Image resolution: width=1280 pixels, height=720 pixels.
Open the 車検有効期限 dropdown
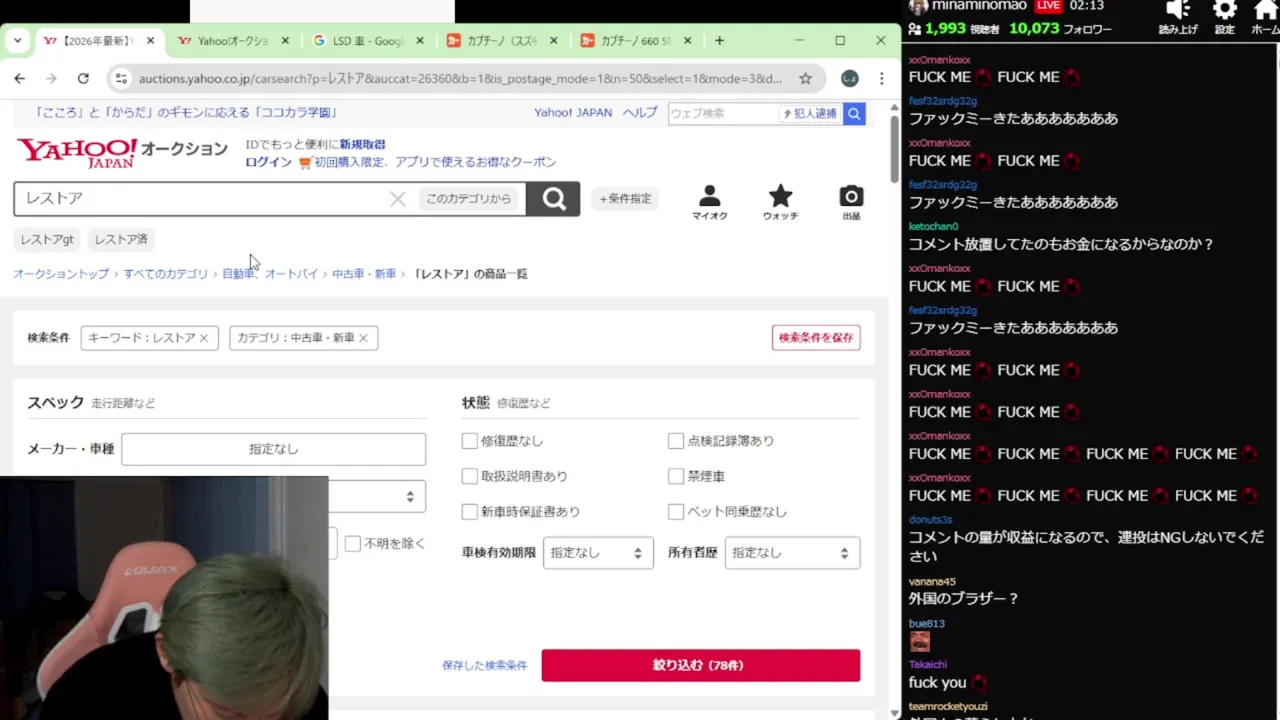pyautogui.click(x=598, y=553)
